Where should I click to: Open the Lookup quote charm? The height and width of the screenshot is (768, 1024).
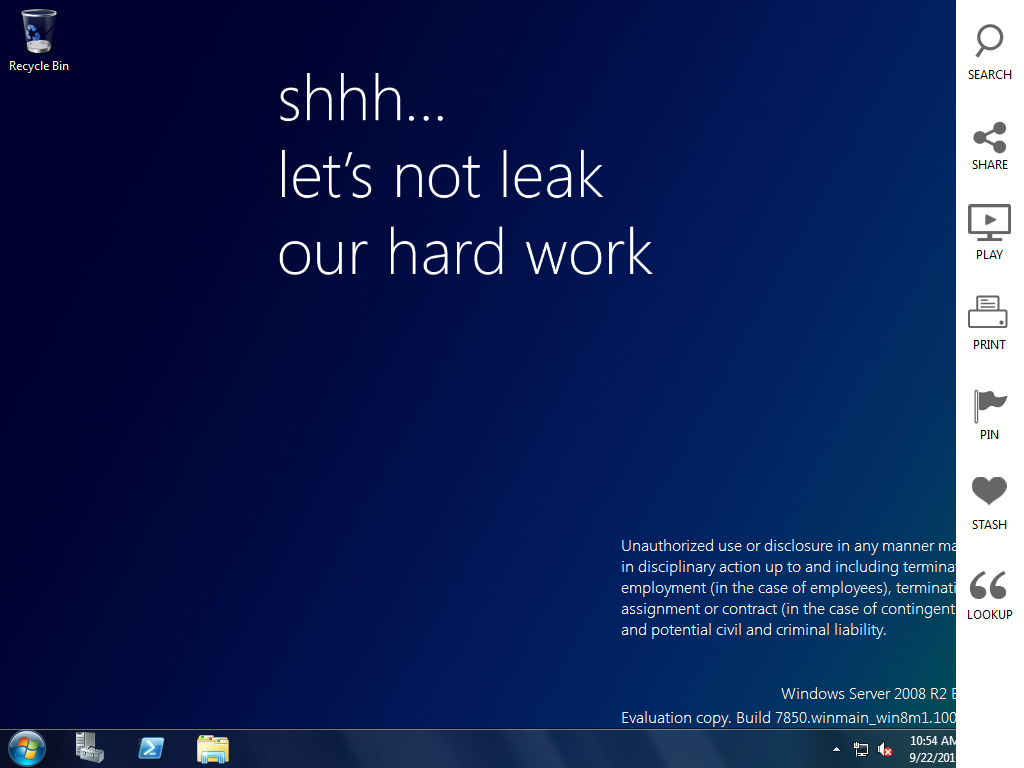989,594
